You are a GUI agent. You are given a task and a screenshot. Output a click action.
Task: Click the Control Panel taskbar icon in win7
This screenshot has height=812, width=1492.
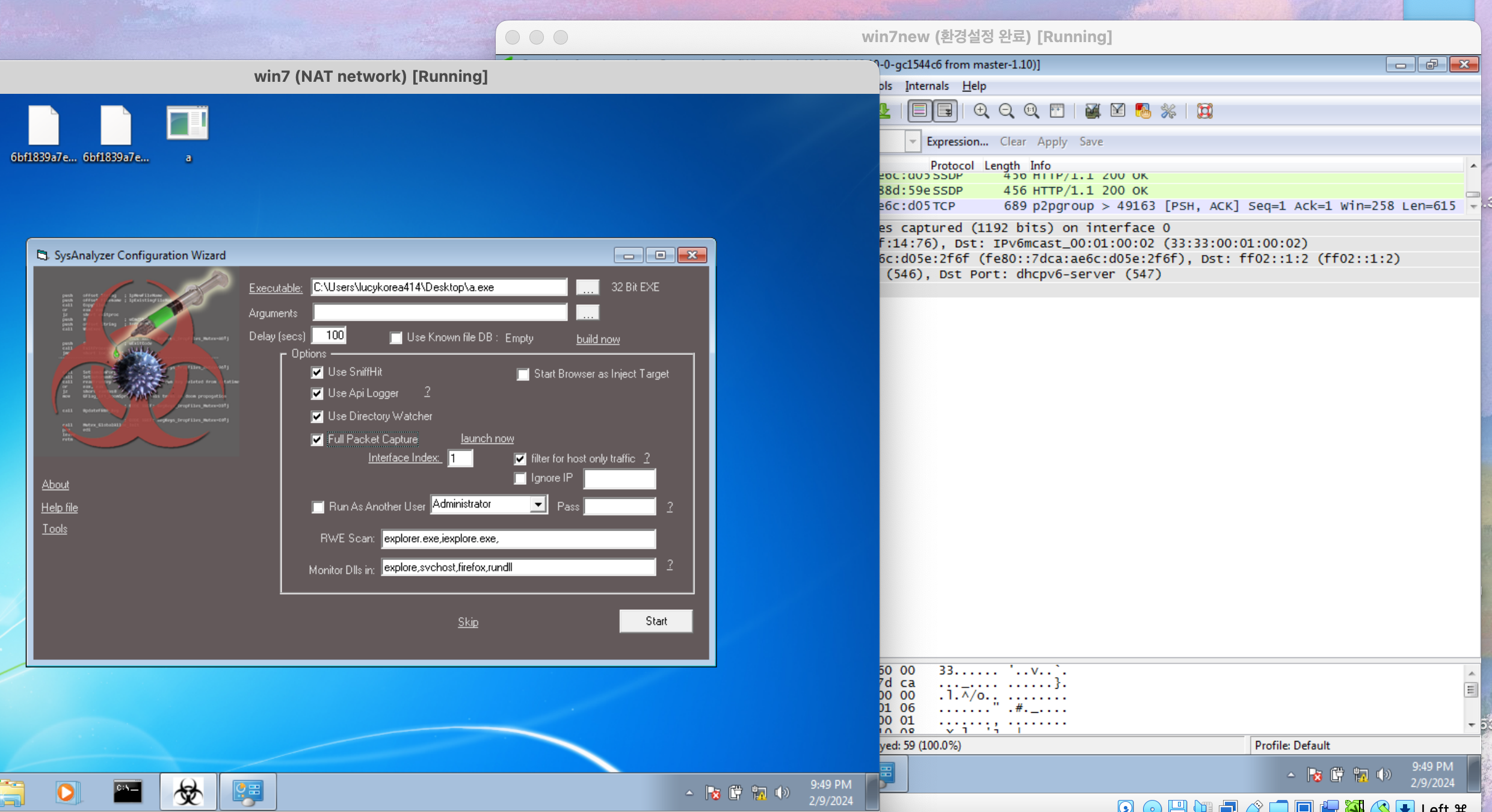coord(248,792)
